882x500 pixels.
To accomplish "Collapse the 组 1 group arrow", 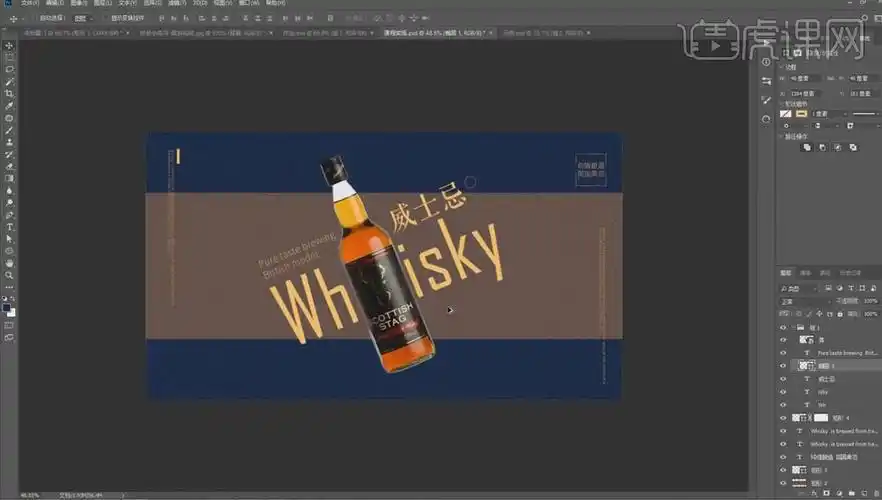I will (x=794, y=327).
